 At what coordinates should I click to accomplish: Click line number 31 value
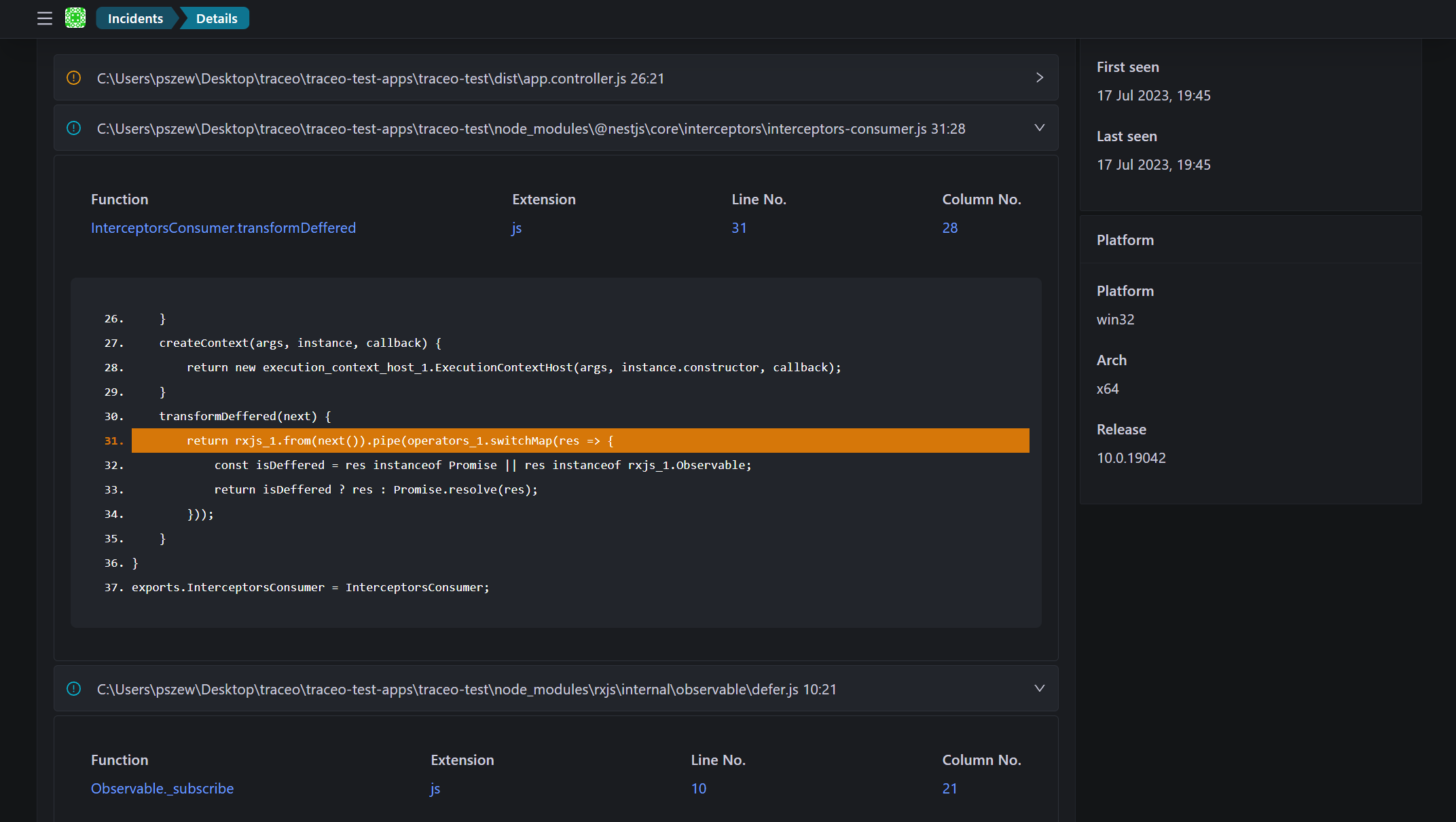739,228
